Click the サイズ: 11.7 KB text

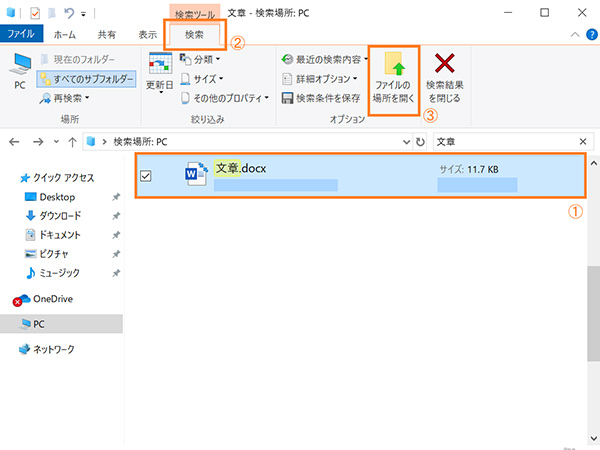[x=469, y=170]
